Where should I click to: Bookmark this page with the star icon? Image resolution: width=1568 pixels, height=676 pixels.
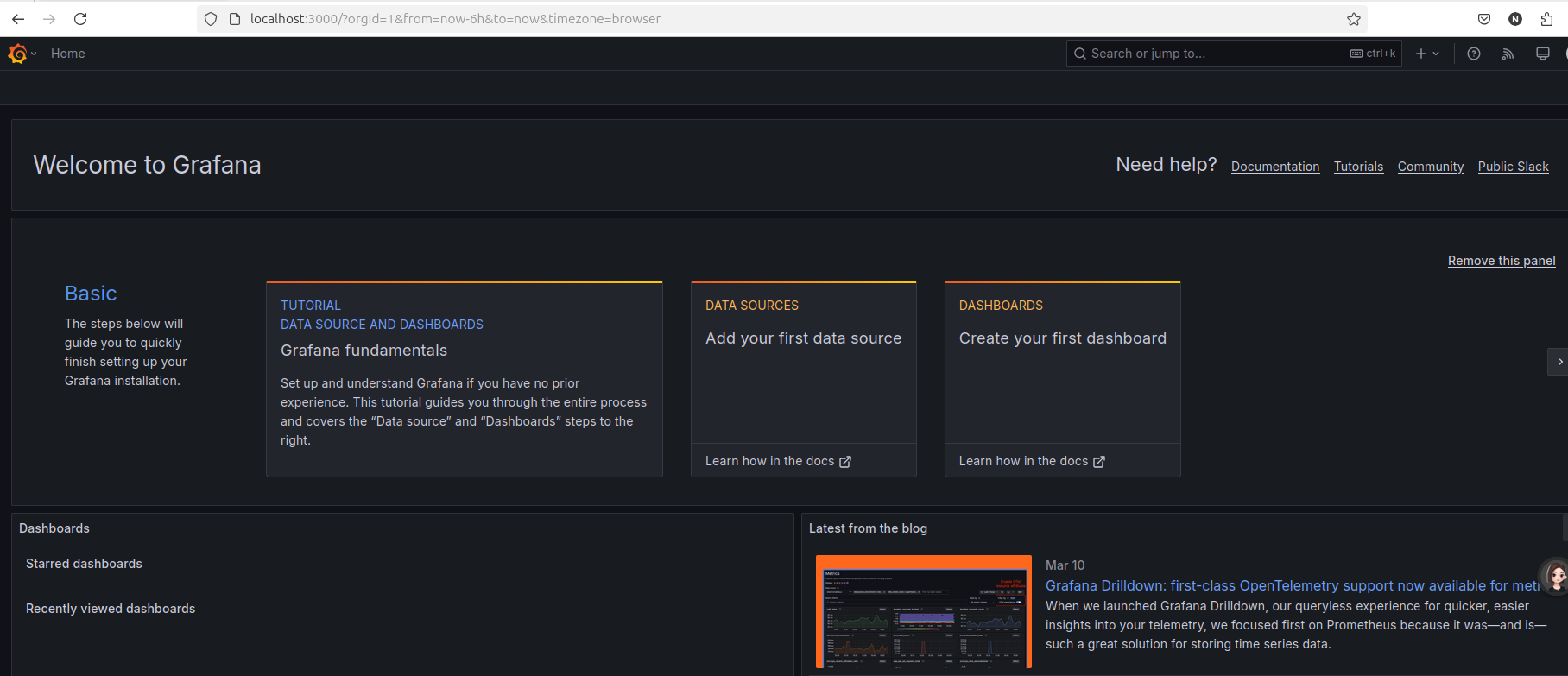coord(1354,19)
